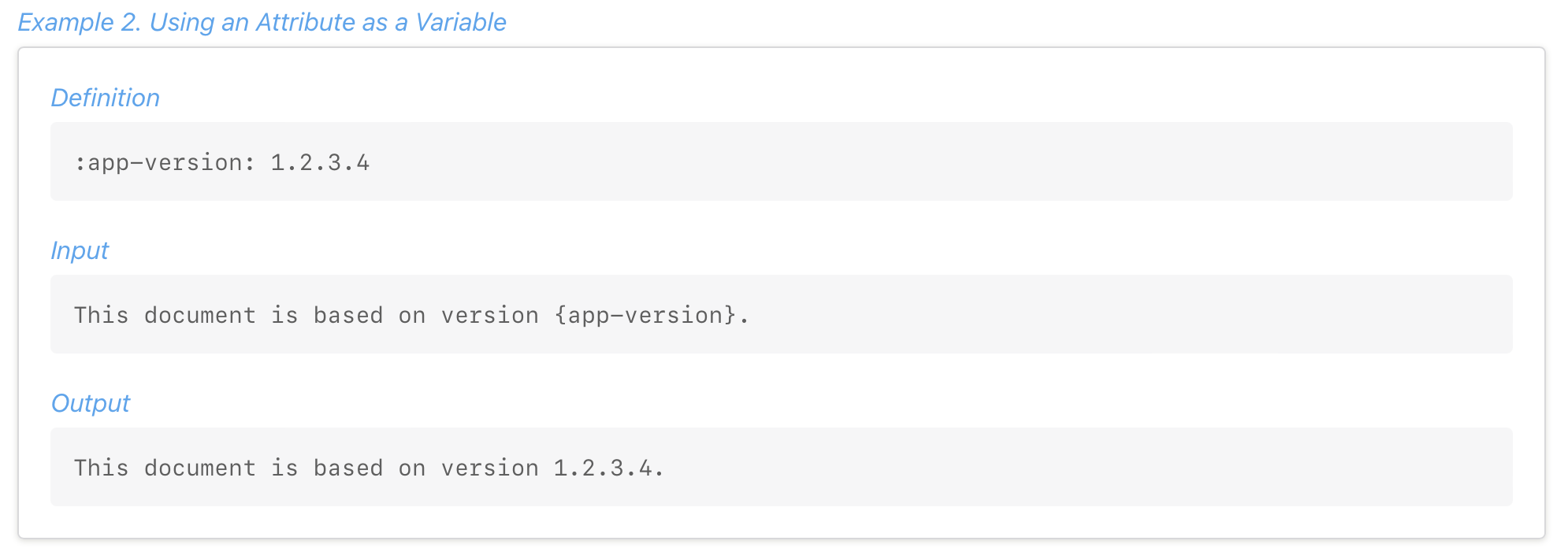Click '1.2.3.4.' in the Output code
1568x559 pixels.
point(609,468)
